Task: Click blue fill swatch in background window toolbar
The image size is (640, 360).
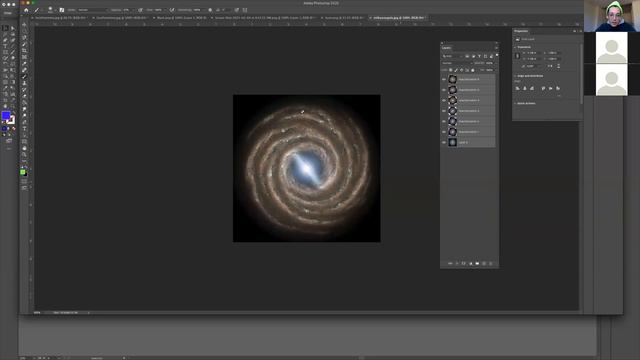Action: [6, 116]
